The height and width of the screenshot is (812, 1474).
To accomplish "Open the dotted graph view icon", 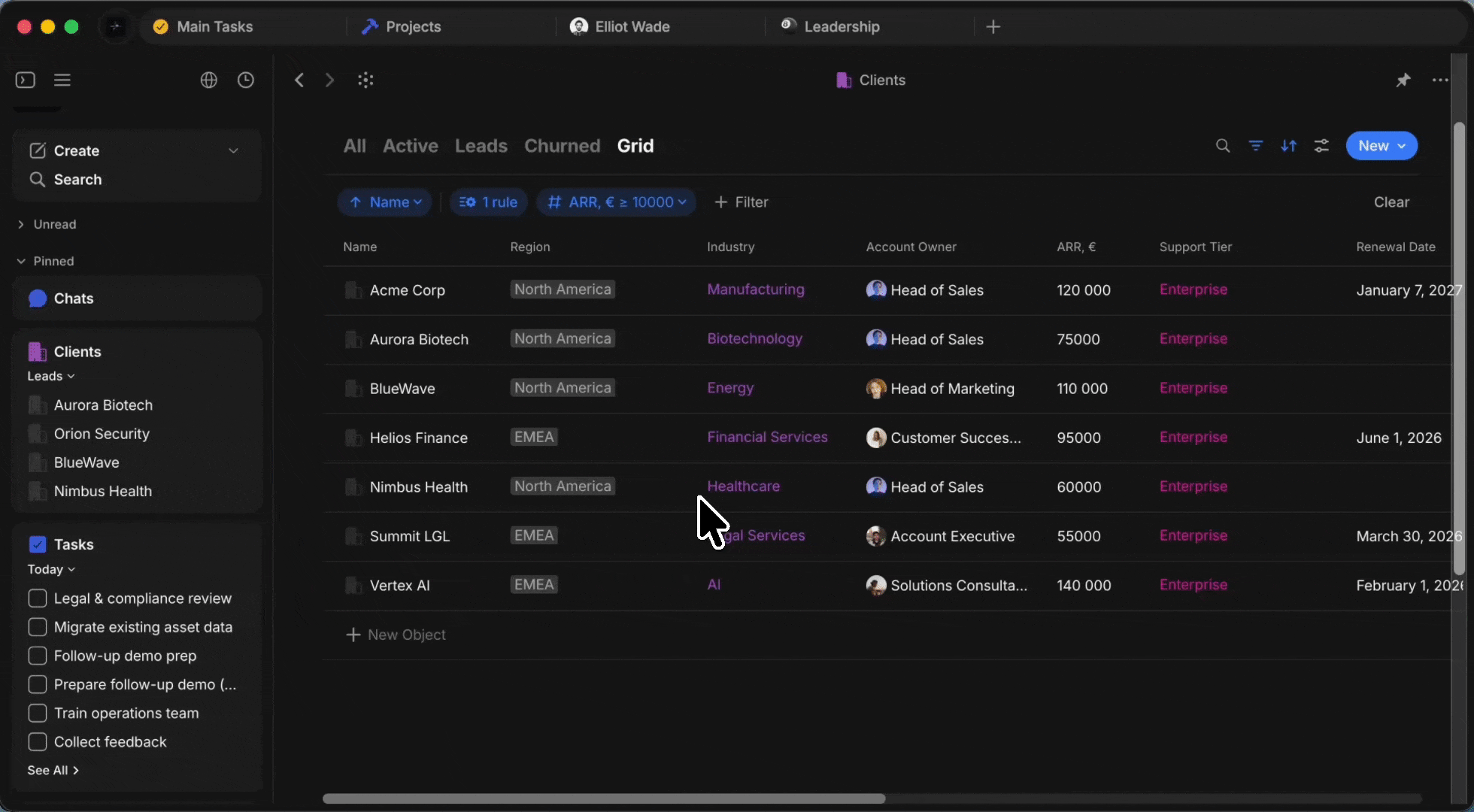I will [365, 80].
